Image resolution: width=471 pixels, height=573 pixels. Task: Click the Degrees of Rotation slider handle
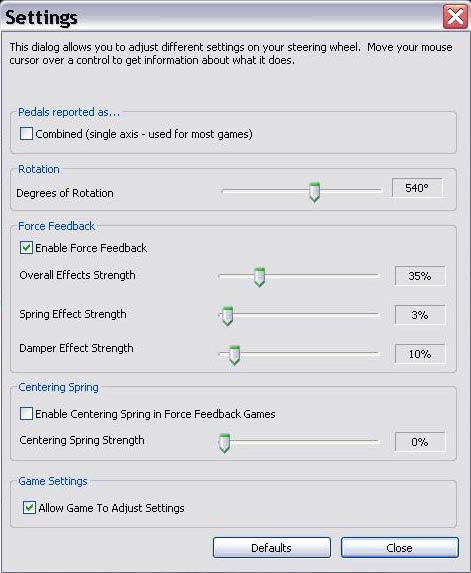pos(314,192)
